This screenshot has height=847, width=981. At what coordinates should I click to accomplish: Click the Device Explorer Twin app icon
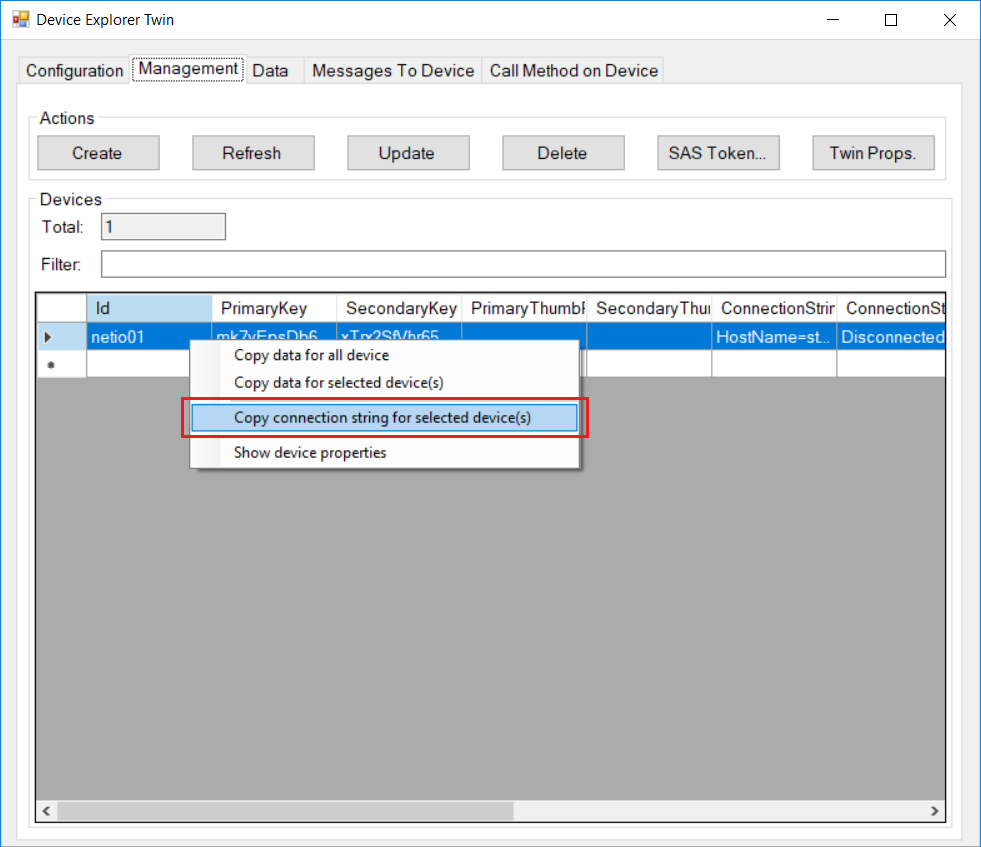tap(21, 19)
